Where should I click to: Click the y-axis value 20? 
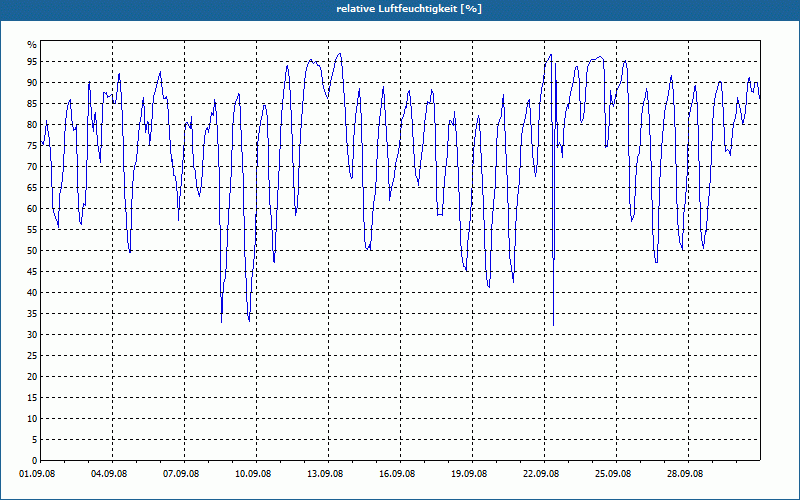[x=32, y=377]
